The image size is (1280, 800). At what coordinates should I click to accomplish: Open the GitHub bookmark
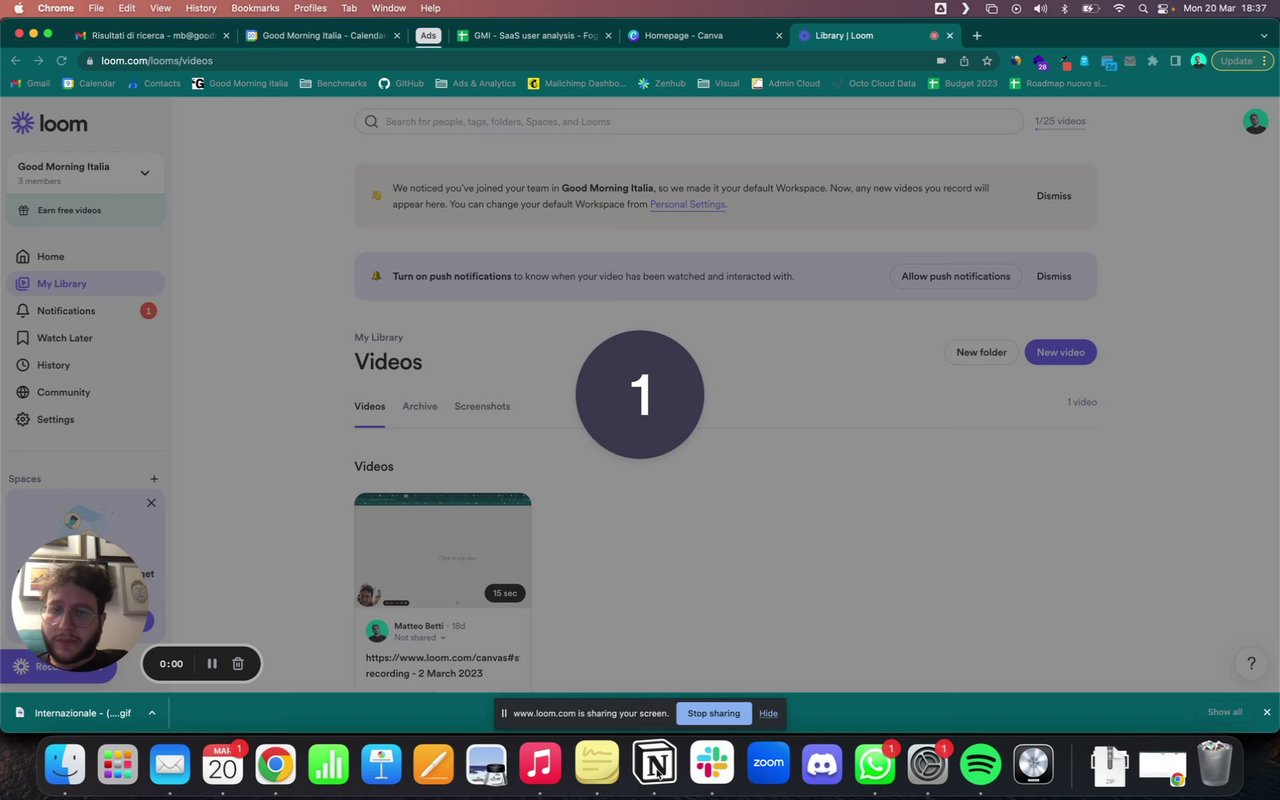[x=401, y=84]
